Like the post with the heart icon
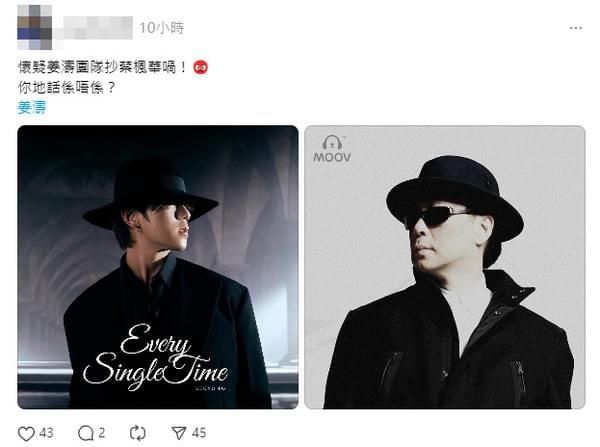The image size is (600, 447). click(26, 434)
